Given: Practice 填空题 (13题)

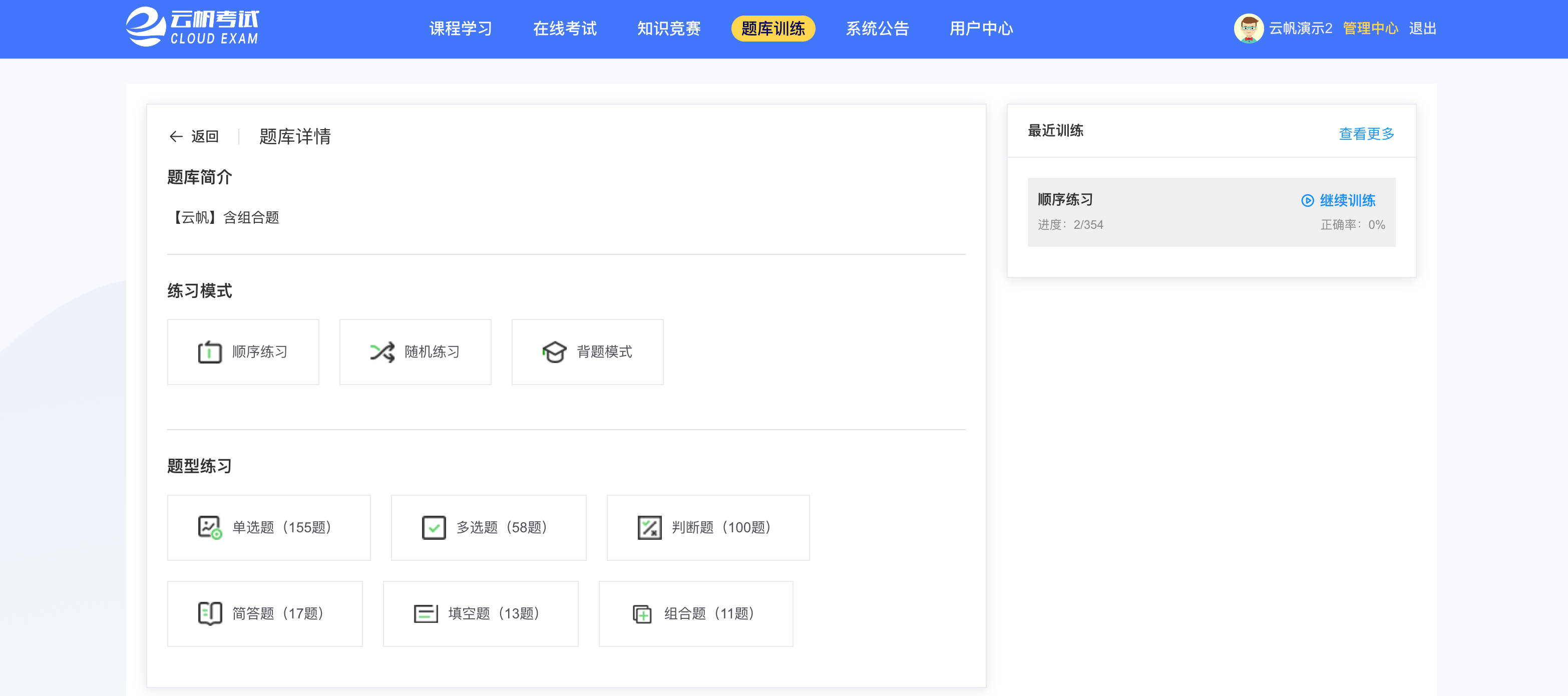Looking at the screenshot, I should pyautogui.click(x=481, y=613).
